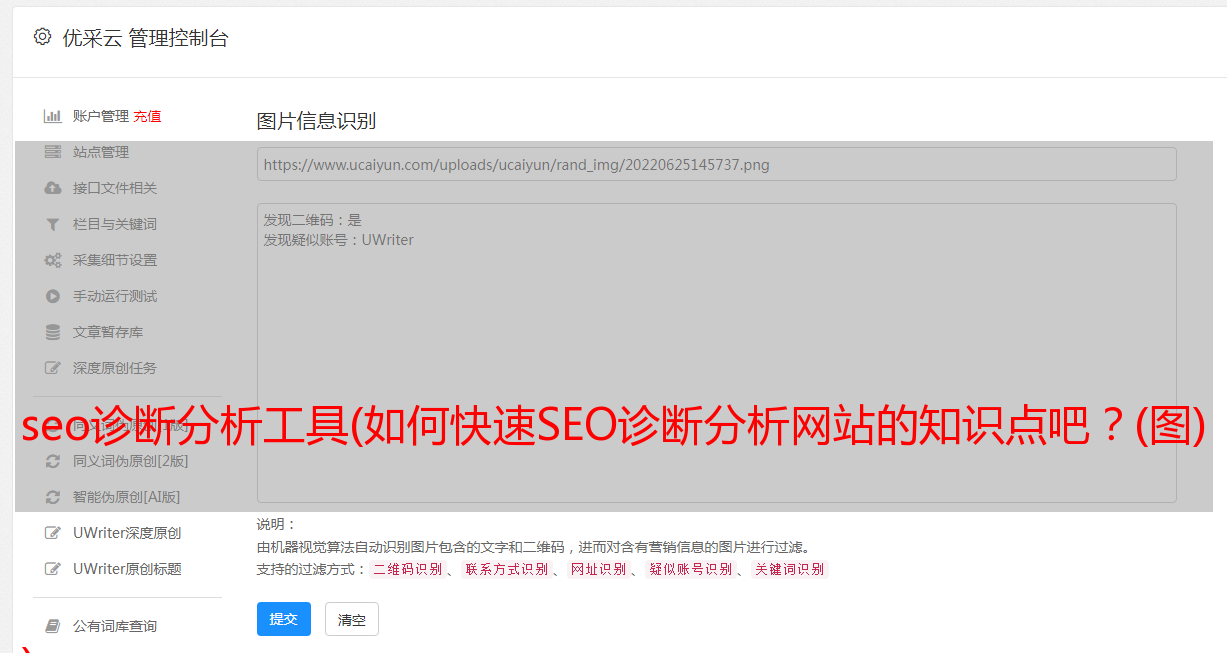The image size is (1227, 653).
Task: Click the 发现疑似账号：UWriter result line
Action: (338, 240)
